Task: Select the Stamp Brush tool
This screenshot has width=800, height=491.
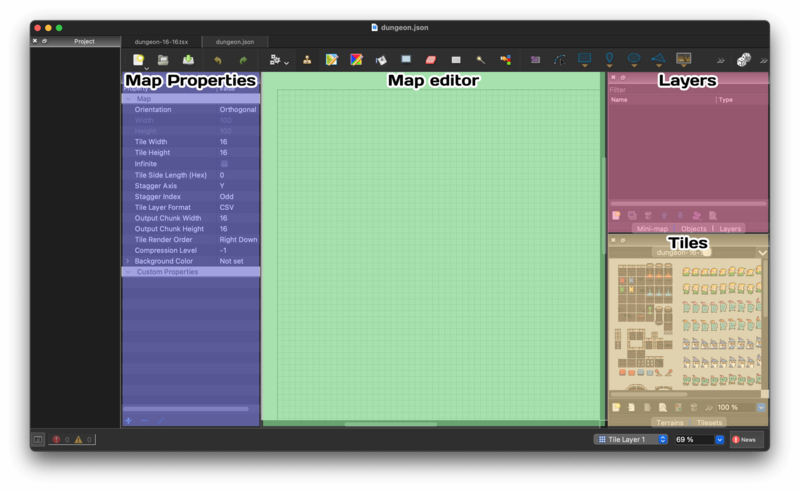Action: 307,60
